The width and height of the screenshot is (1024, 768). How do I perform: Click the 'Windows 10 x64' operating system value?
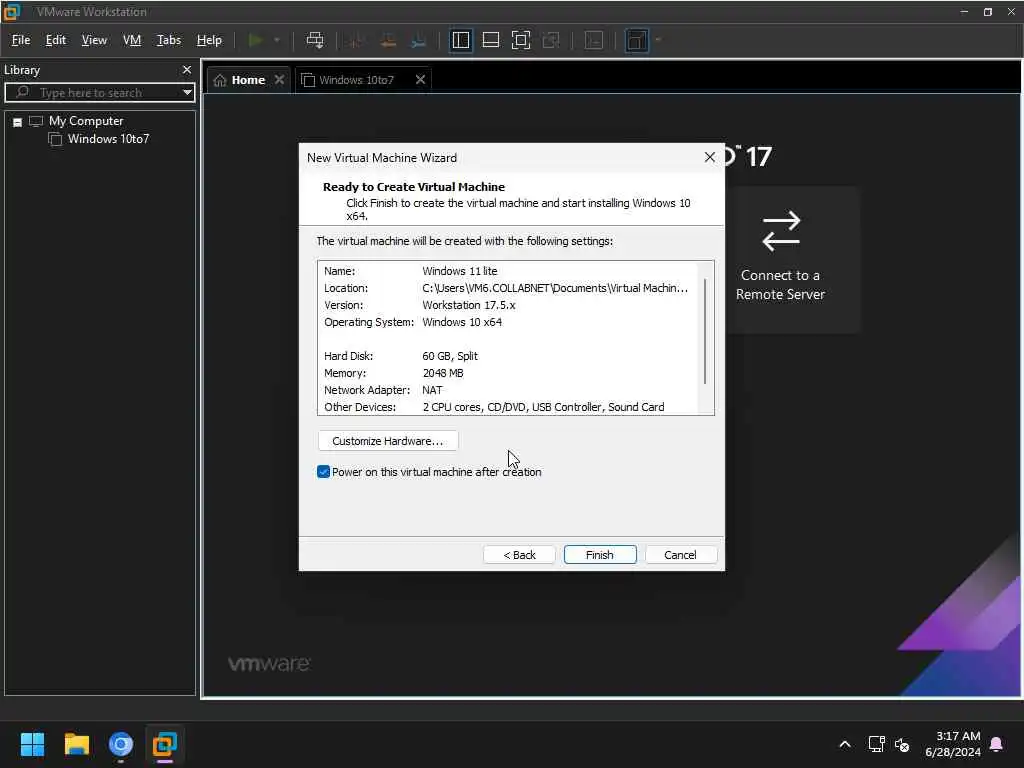pos(462,322)
